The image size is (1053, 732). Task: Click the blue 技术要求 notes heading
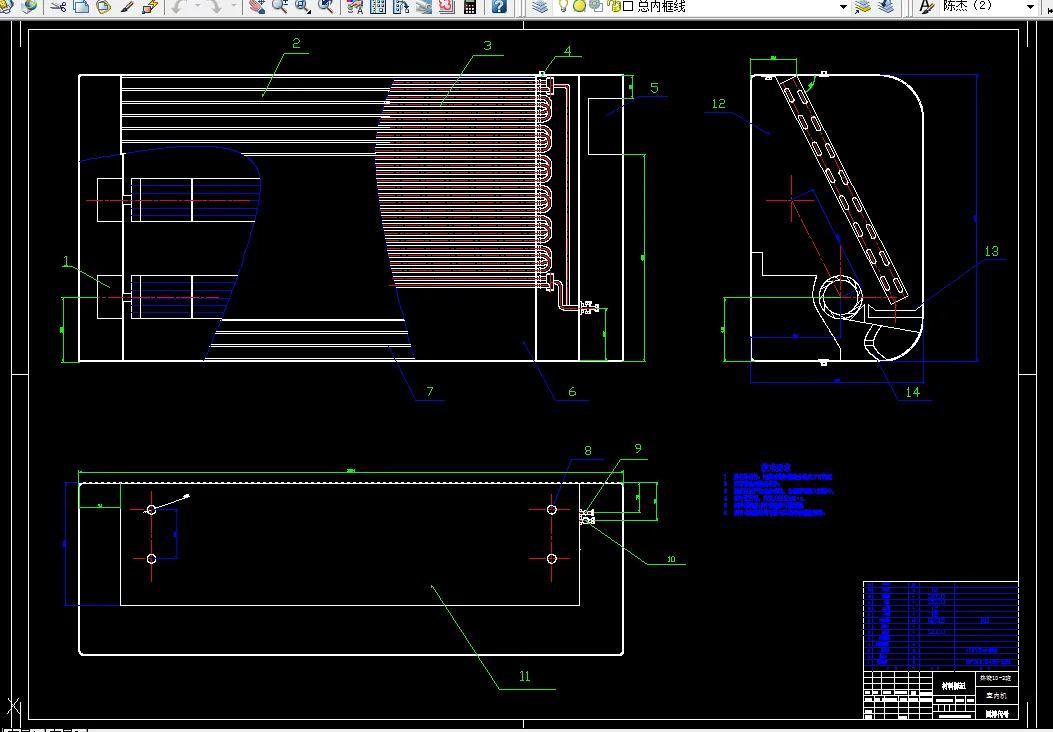pos(776,467)
